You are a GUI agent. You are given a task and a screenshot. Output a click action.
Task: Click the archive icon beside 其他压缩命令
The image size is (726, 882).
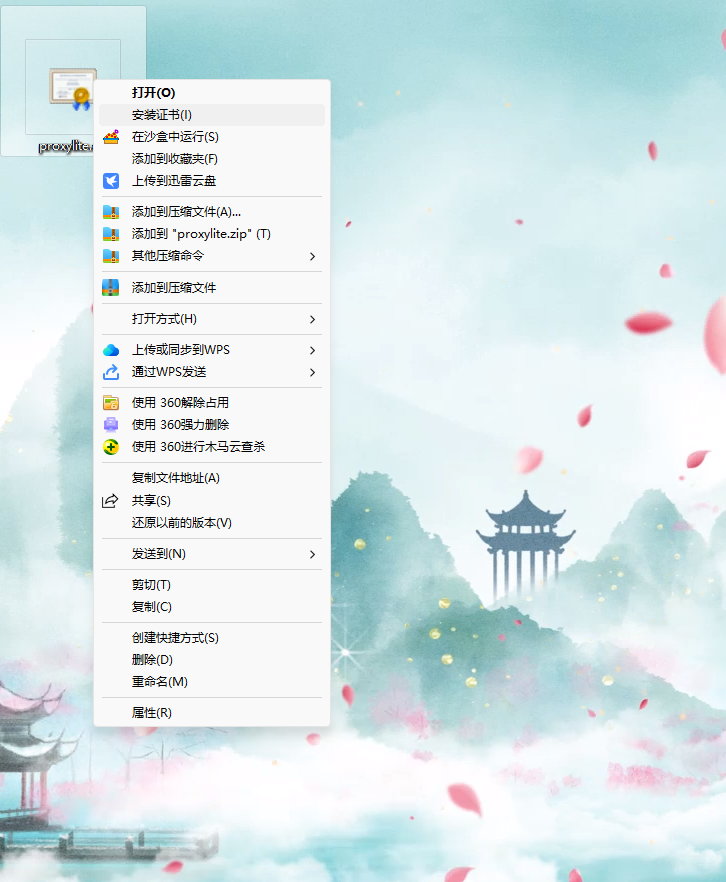(111, 256)
